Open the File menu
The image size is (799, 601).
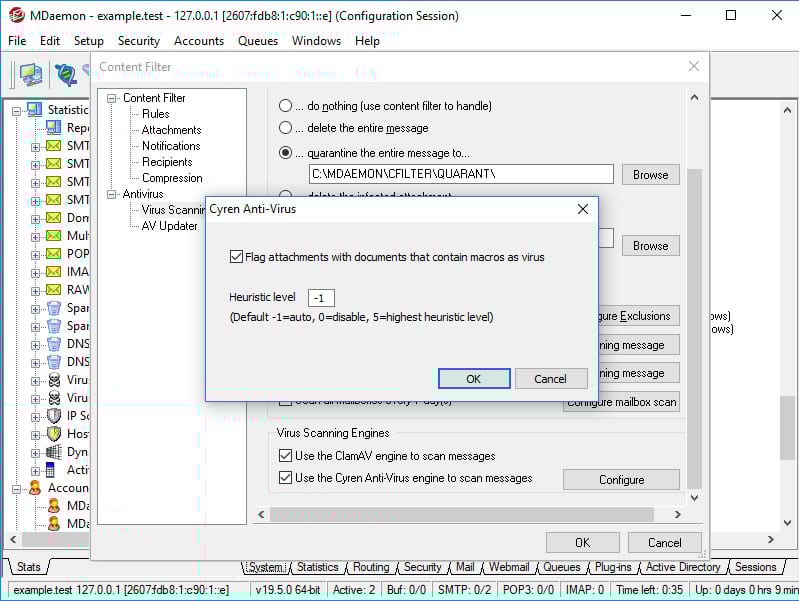(17, 41)
